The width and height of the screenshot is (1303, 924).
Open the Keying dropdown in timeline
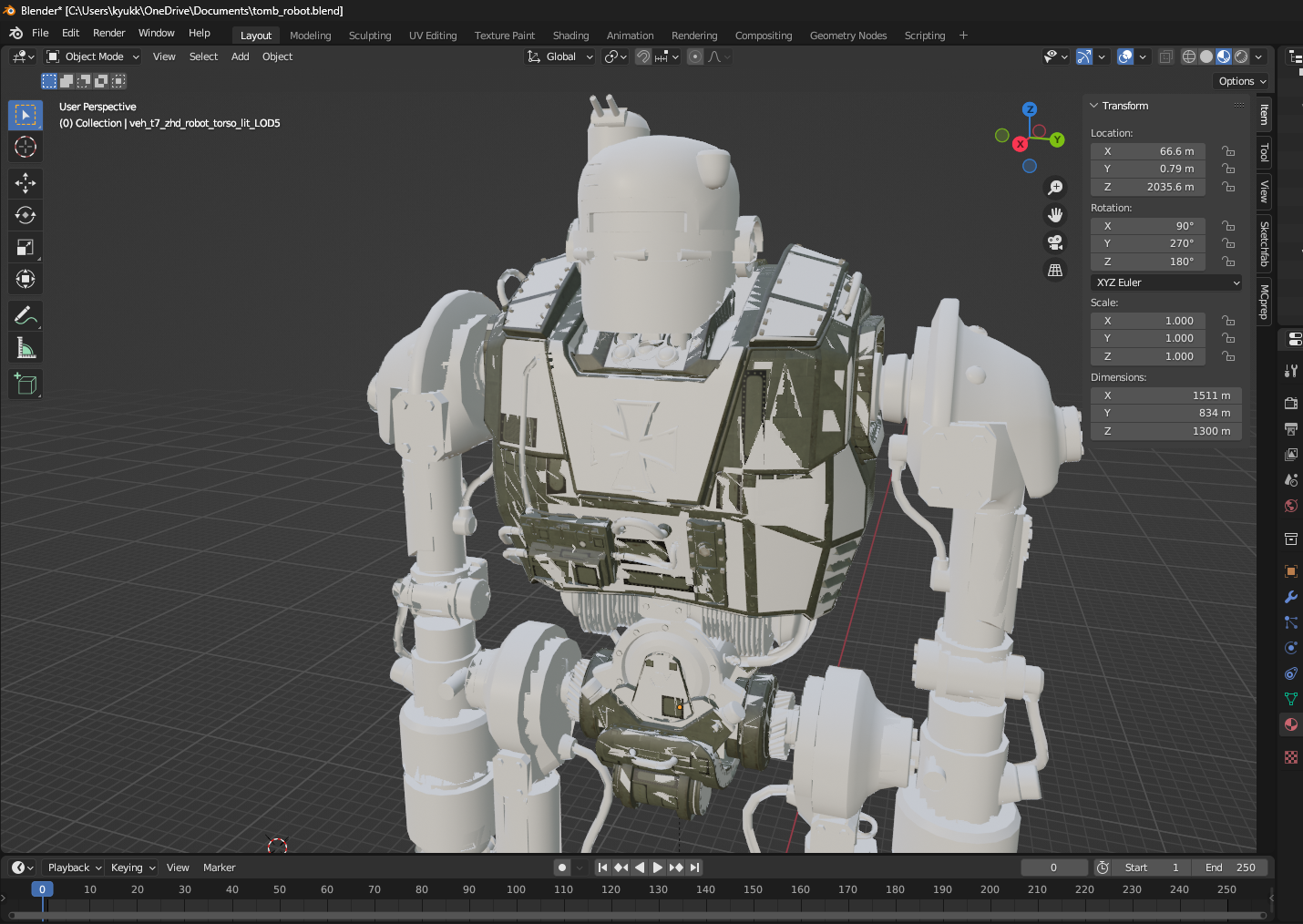click(x=133, y=868)
